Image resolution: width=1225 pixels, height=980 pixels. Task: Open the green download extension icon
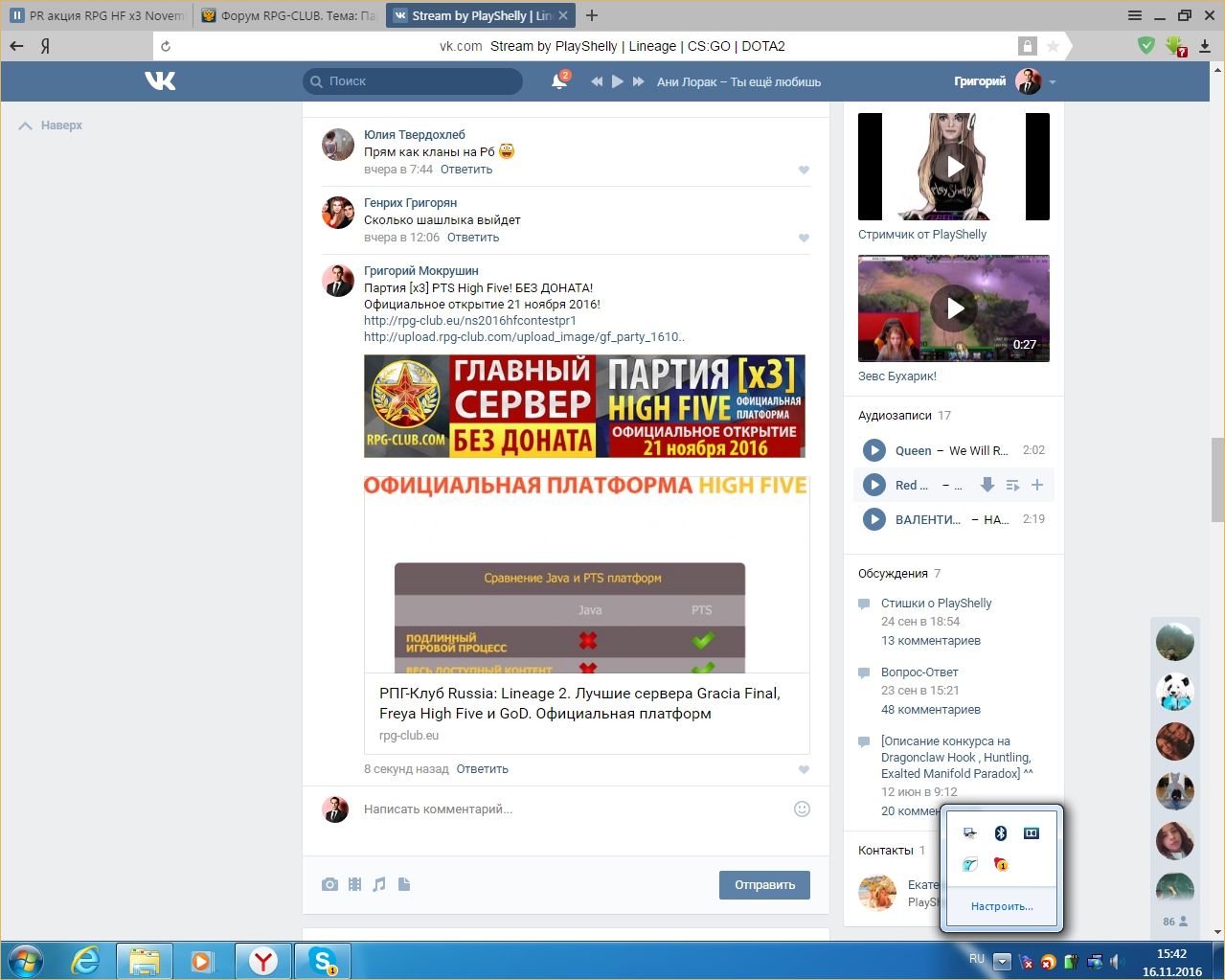[1176, 46]
